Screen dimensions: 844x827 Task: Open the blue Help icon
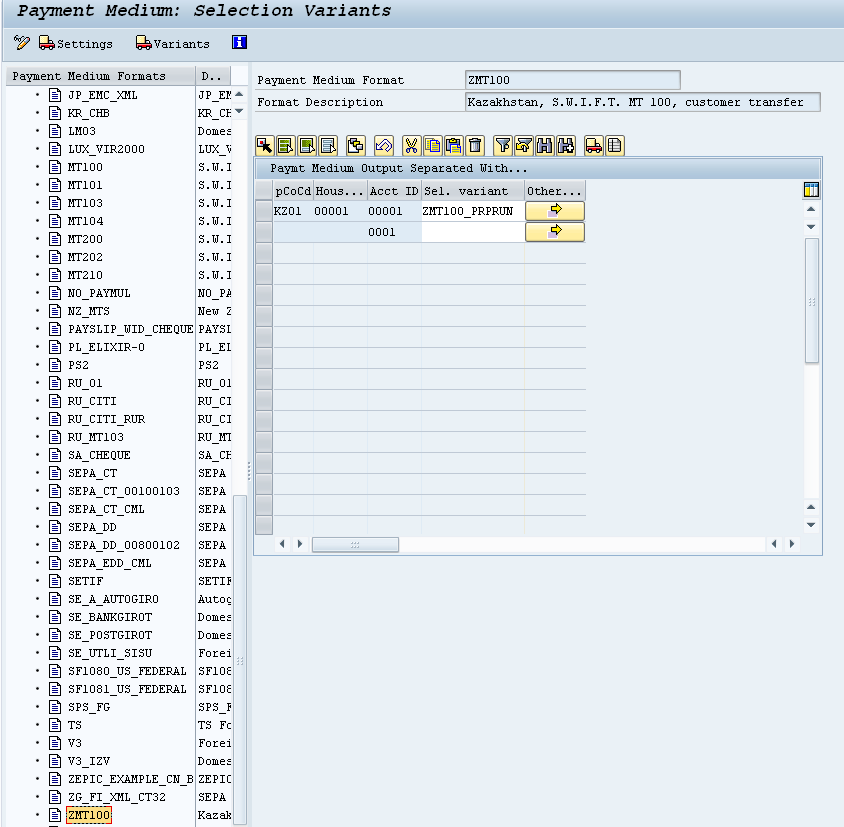237,43
